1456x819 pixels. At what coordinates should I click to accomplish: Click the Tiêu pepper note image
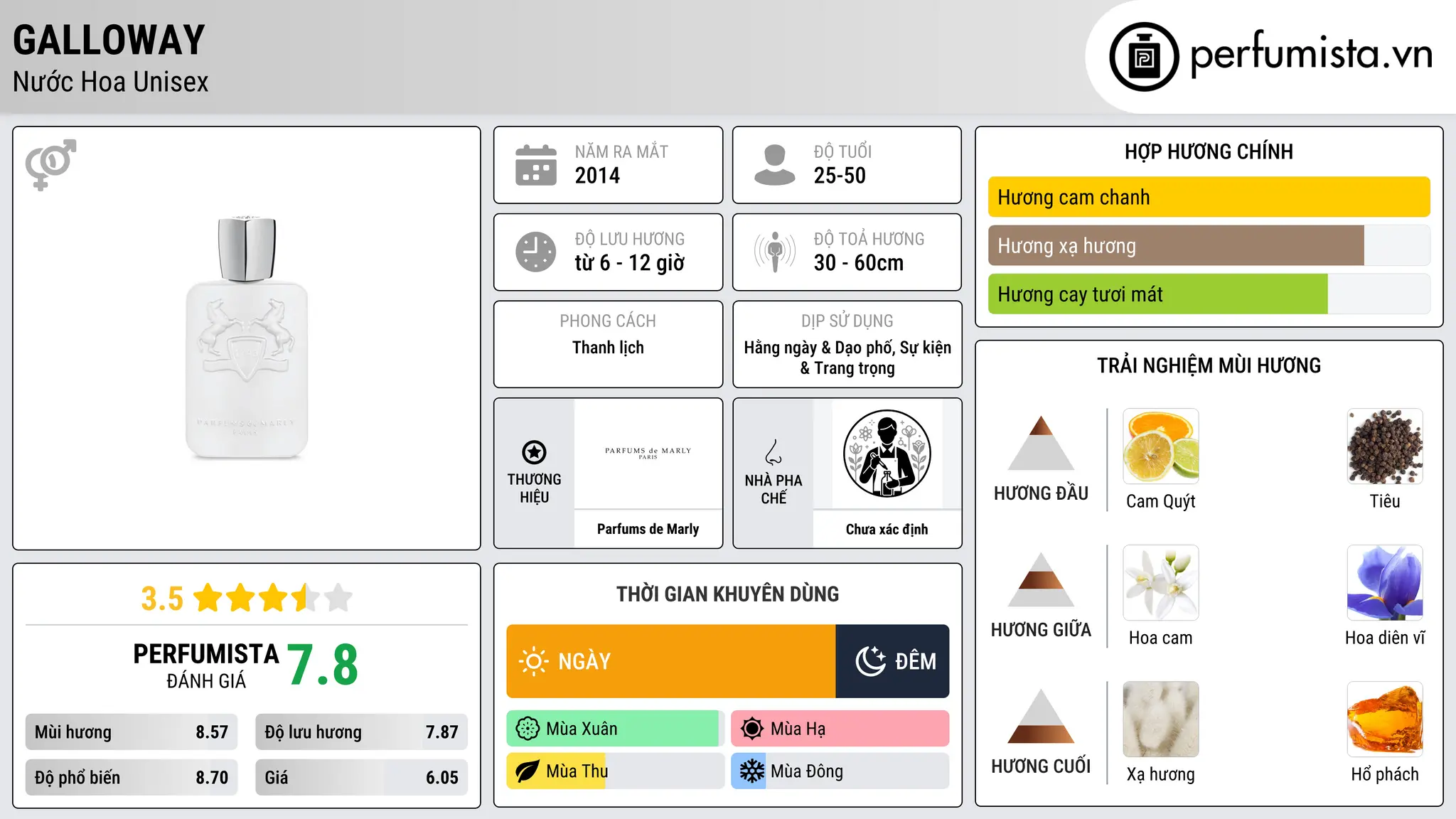1385,446
